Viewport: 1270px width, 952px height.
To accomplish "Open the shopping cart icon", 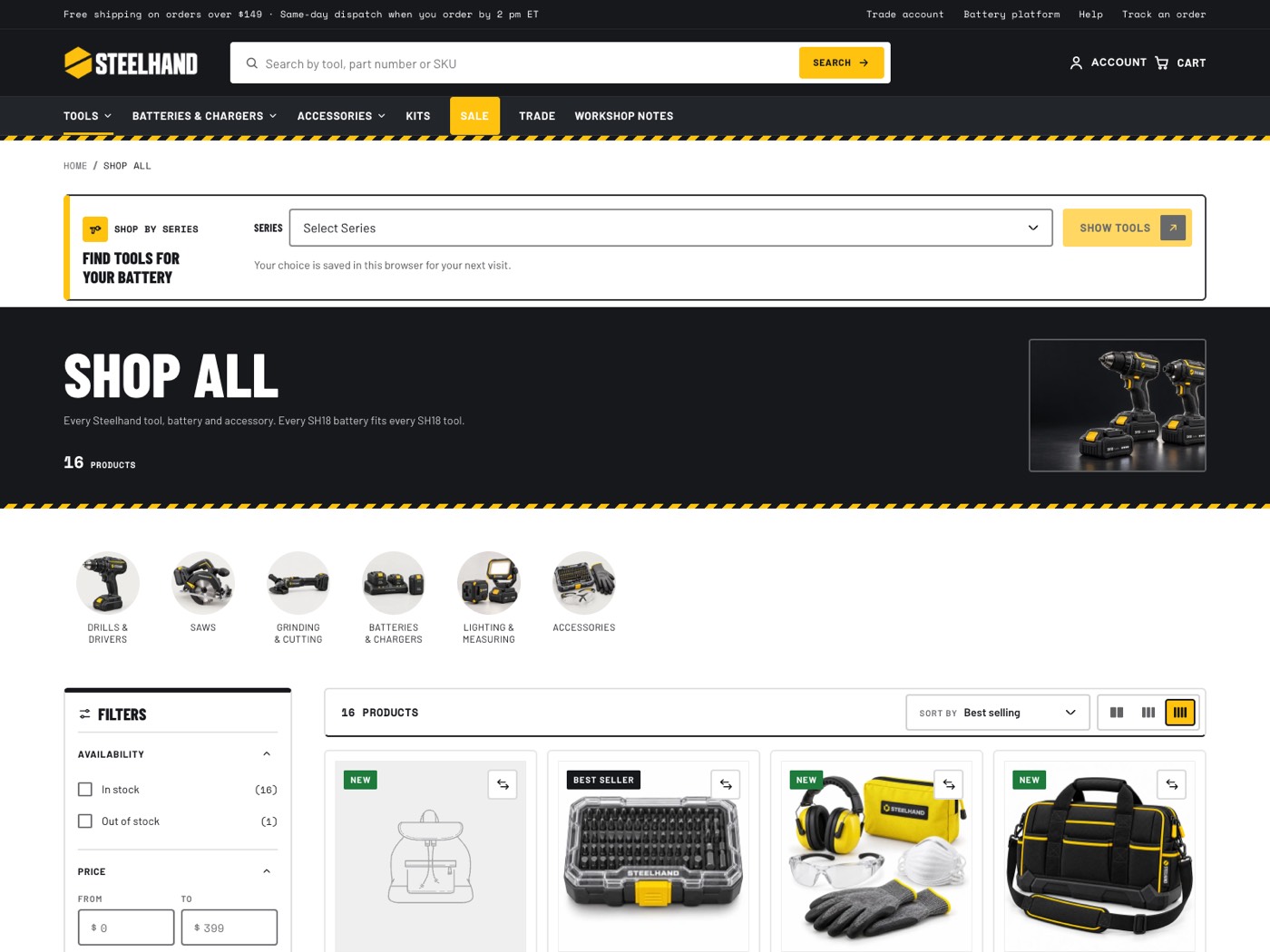I will coord(1162,63).
